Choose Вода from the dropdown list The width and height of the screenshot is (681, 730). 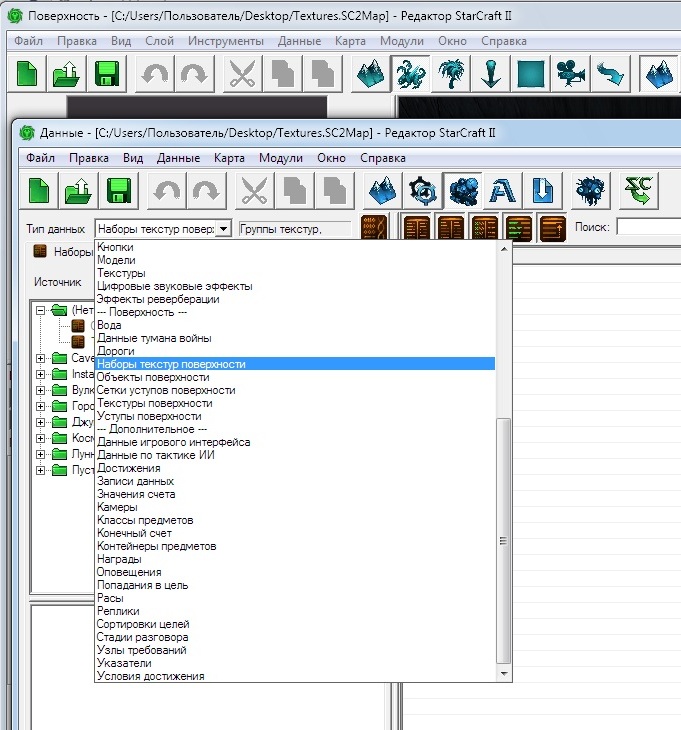[x=295, y=325]
